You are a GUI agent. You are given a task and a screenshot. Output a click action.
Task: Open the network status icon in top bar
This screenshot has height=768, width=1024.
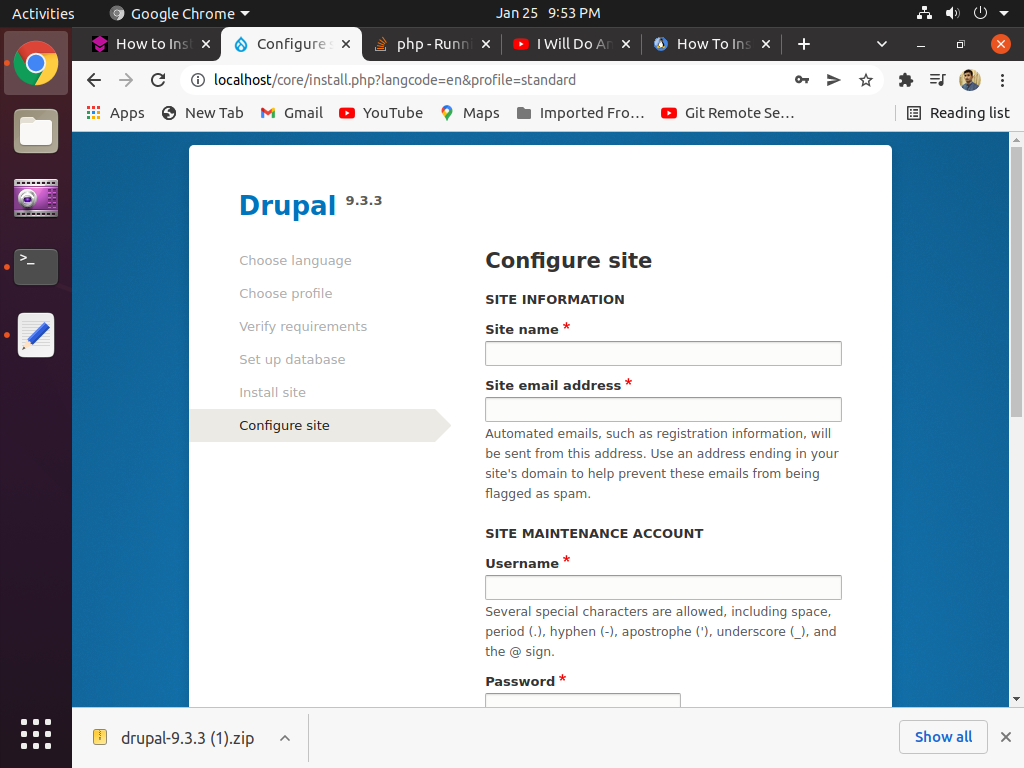tap(924, 13)
